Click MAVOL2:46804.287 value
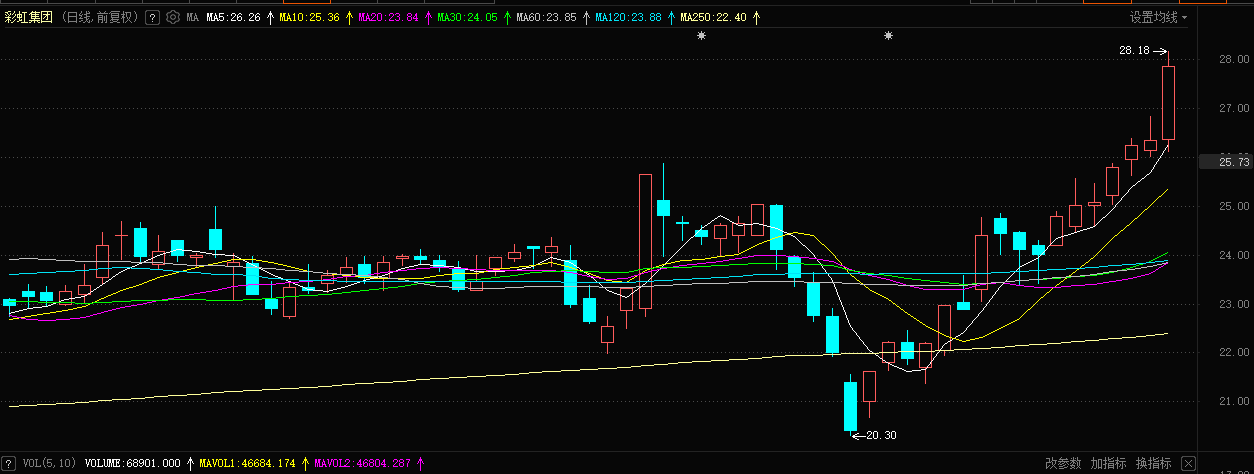 tap(363, 464)
